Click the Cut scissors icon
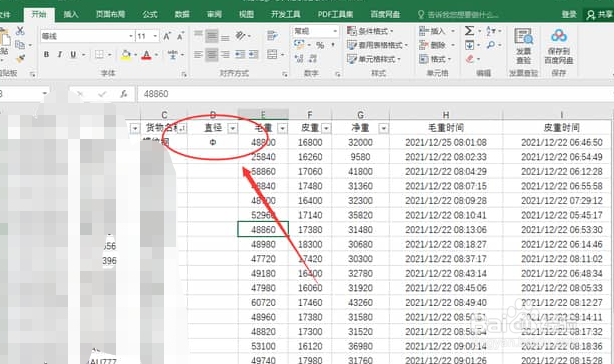 [20, 31]
